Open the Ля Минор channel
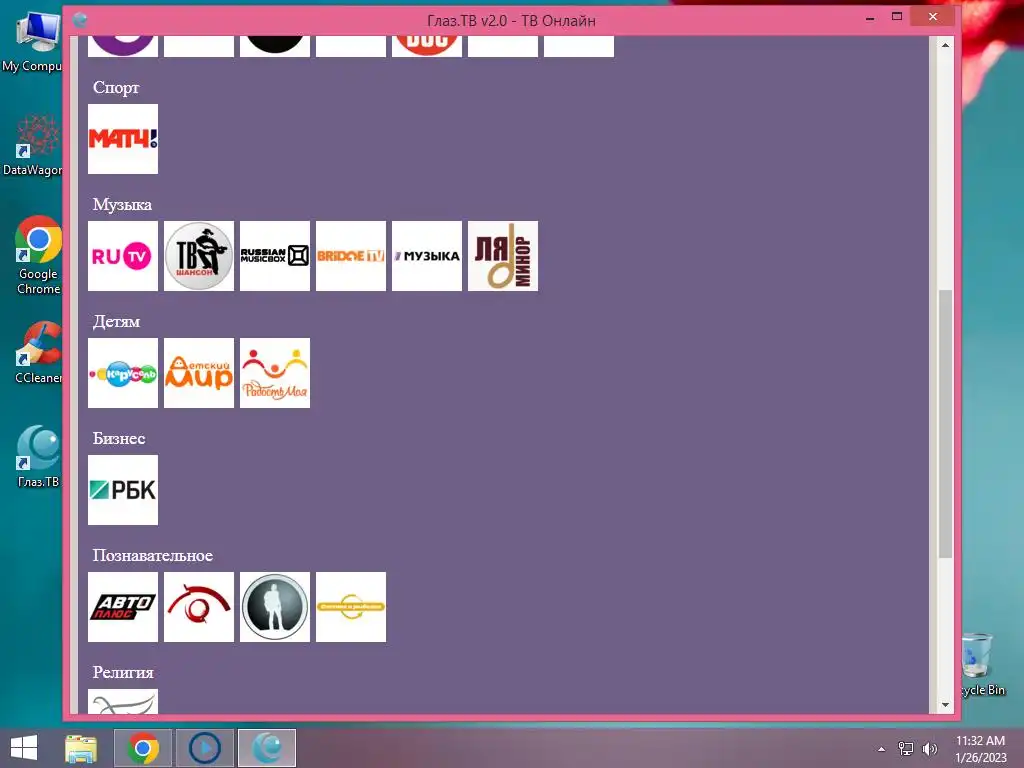This screenshot has width=1024, height=768. pyautogui.click(x=503, y=256)
